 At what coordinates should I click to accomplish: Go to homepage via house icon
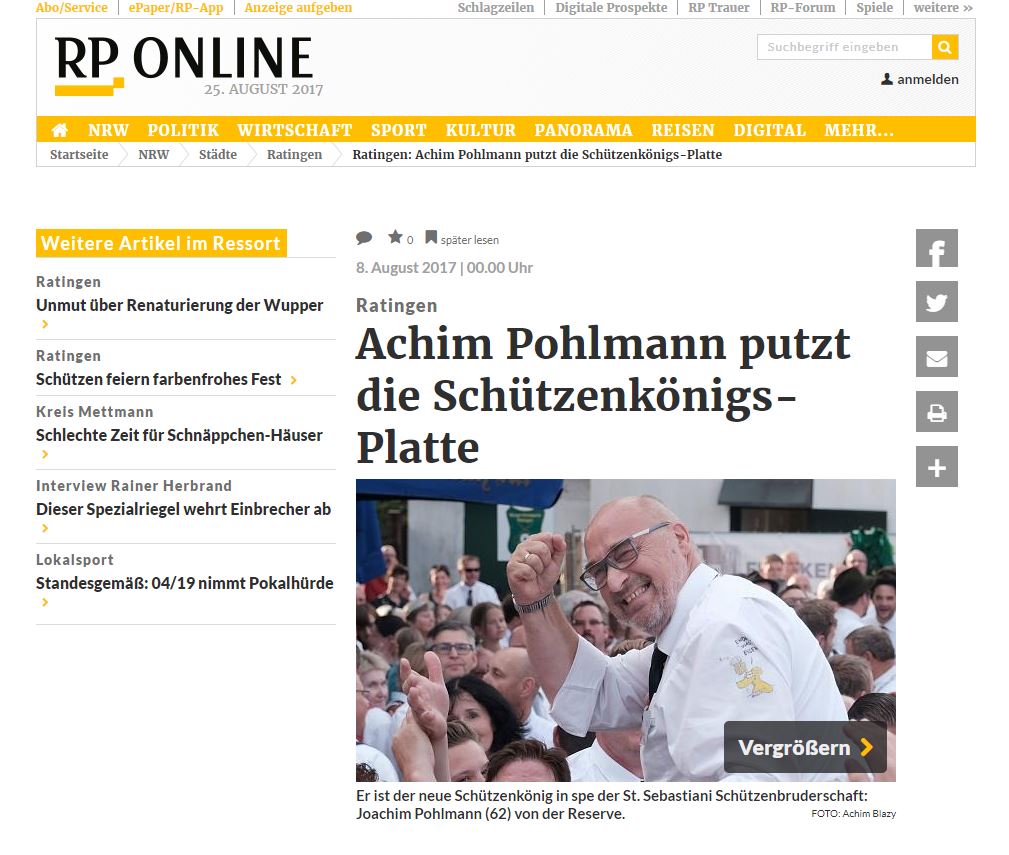coord(60,130)
